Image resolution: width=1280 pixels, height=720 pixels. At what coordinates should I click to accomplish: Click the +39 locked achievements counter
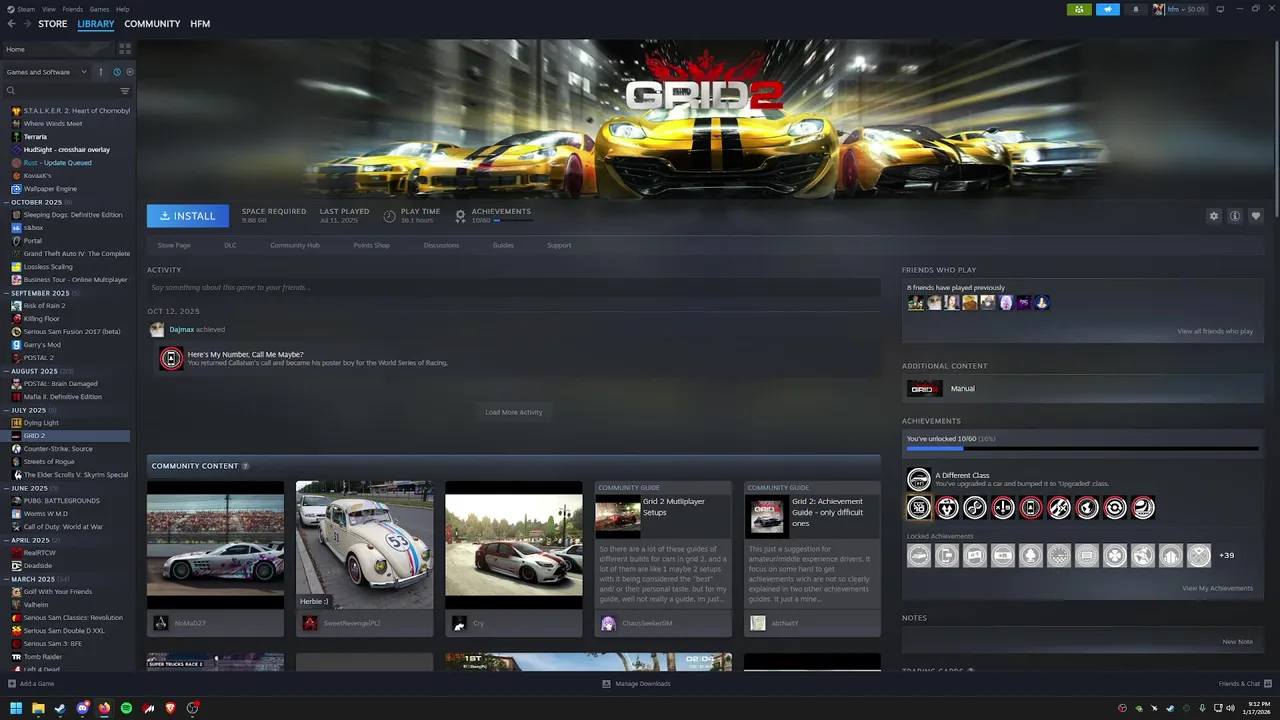point(1227,555)
